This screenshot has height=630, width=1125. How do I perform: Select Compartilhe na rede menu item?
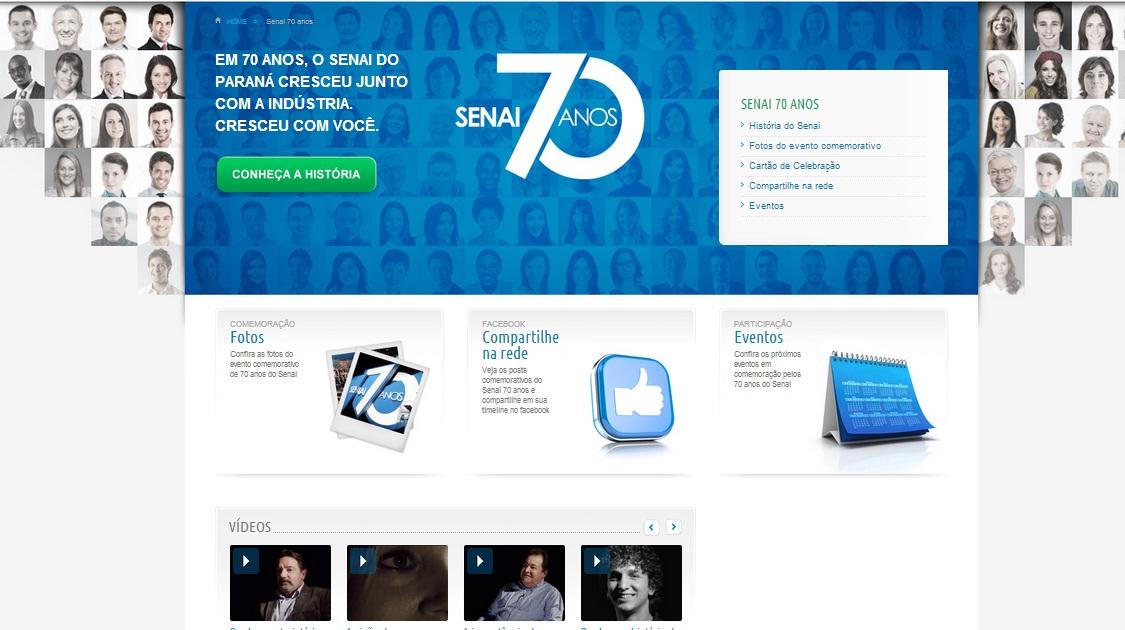pos(791,186)
